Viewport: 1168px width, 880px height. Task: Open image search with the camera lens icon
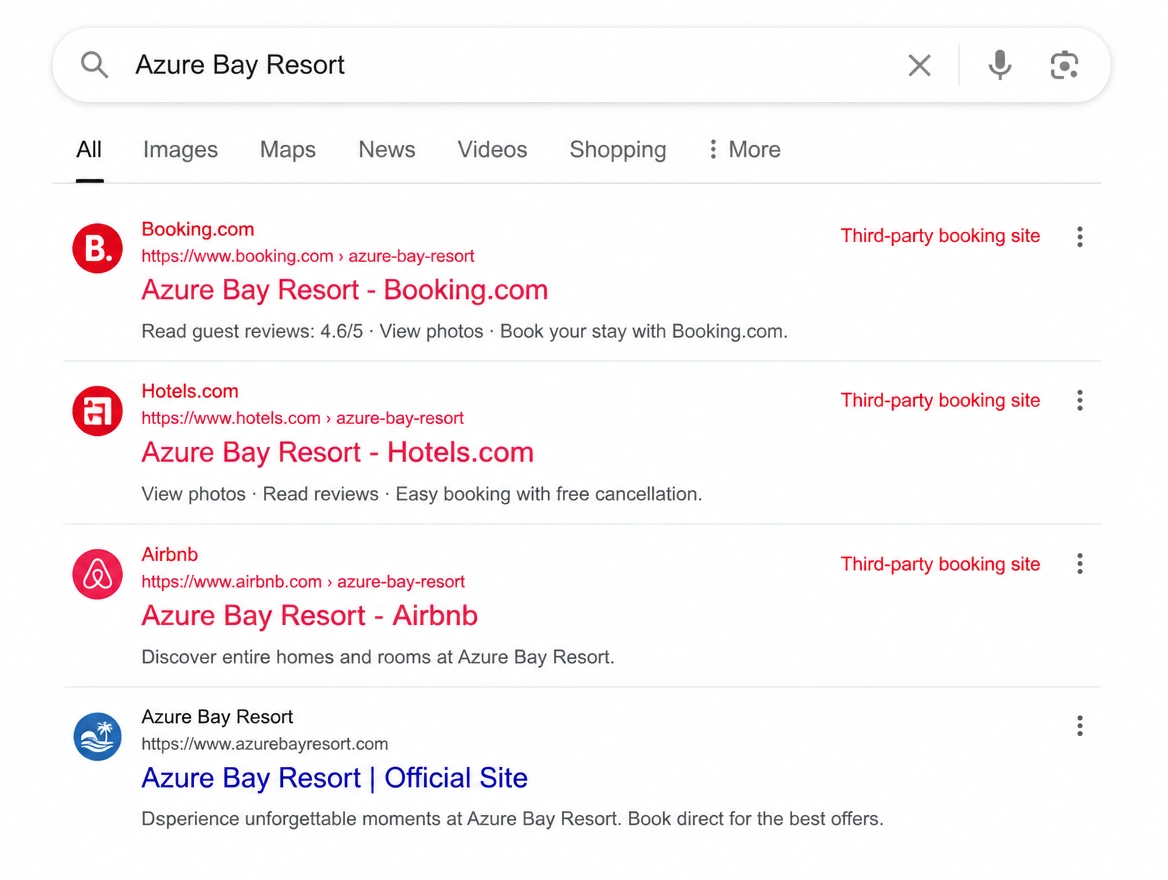pyautogui.click(x=1064, y=65)
